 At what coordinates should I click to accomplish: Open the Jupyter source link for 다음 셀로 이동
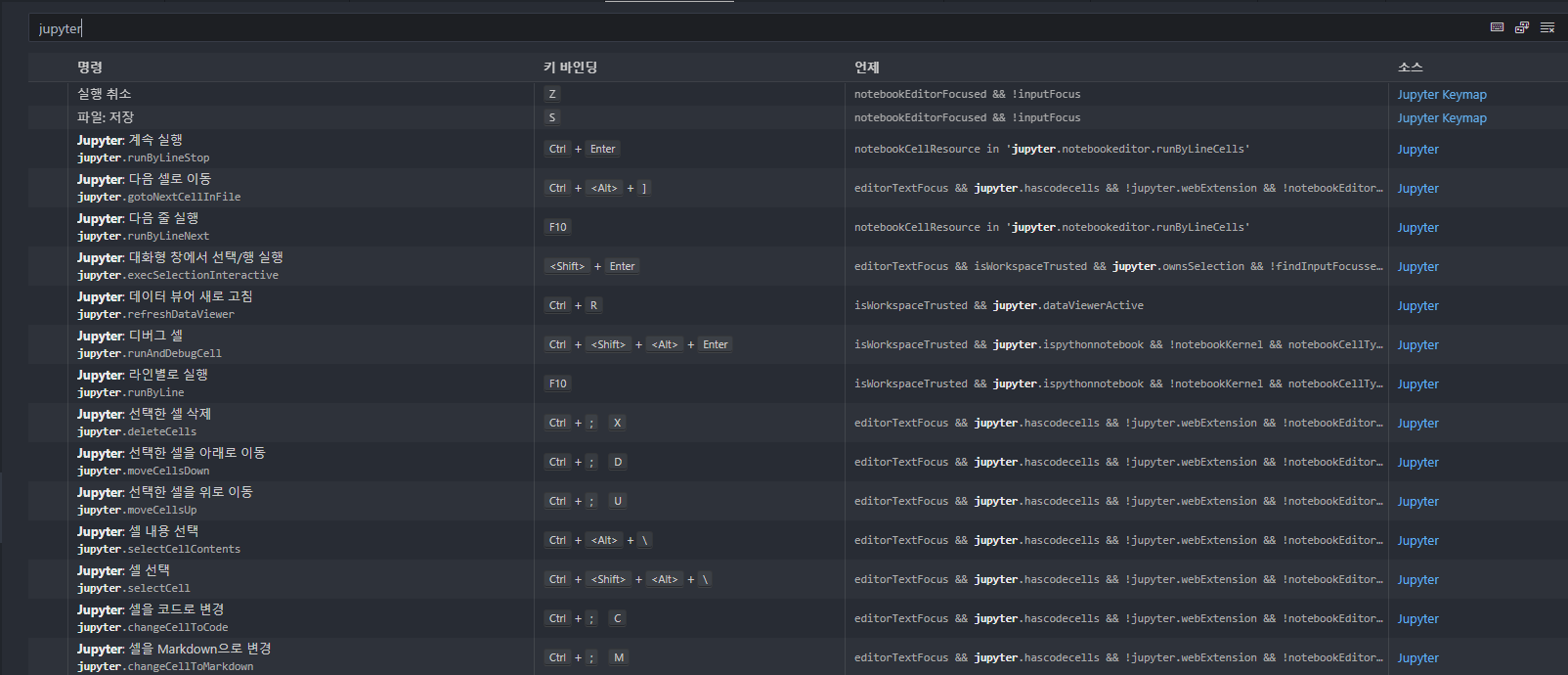click(x=1417, y=189)
